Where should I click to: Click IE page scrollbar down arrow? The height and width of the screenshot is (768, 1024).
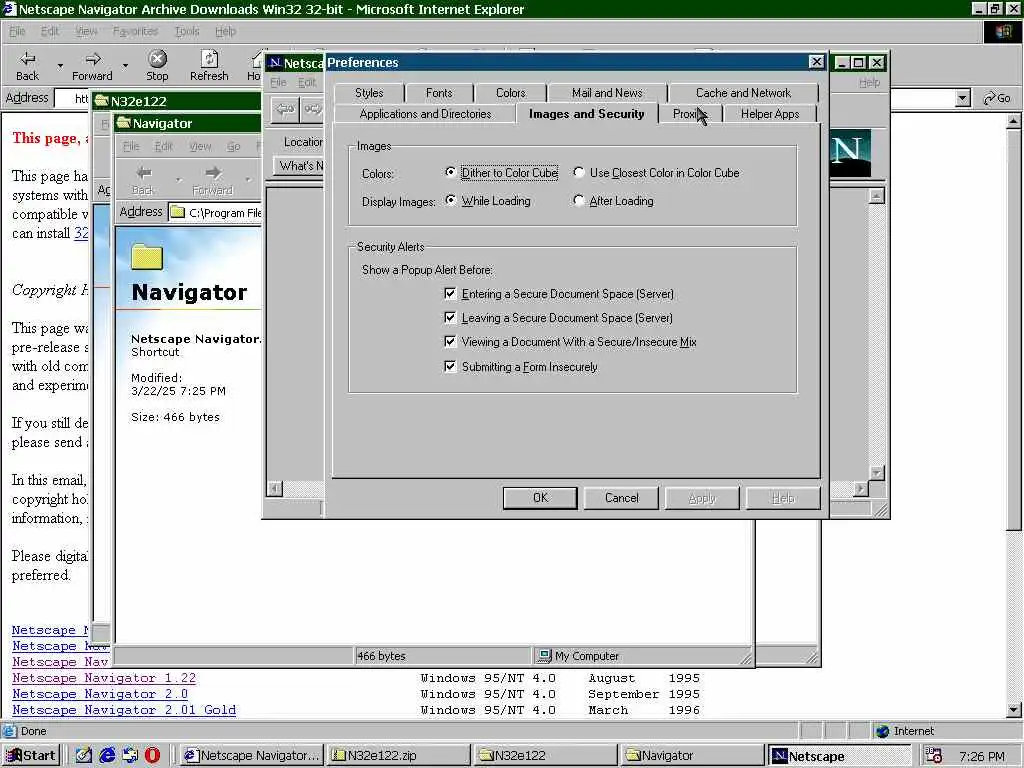click(1014, 710)
